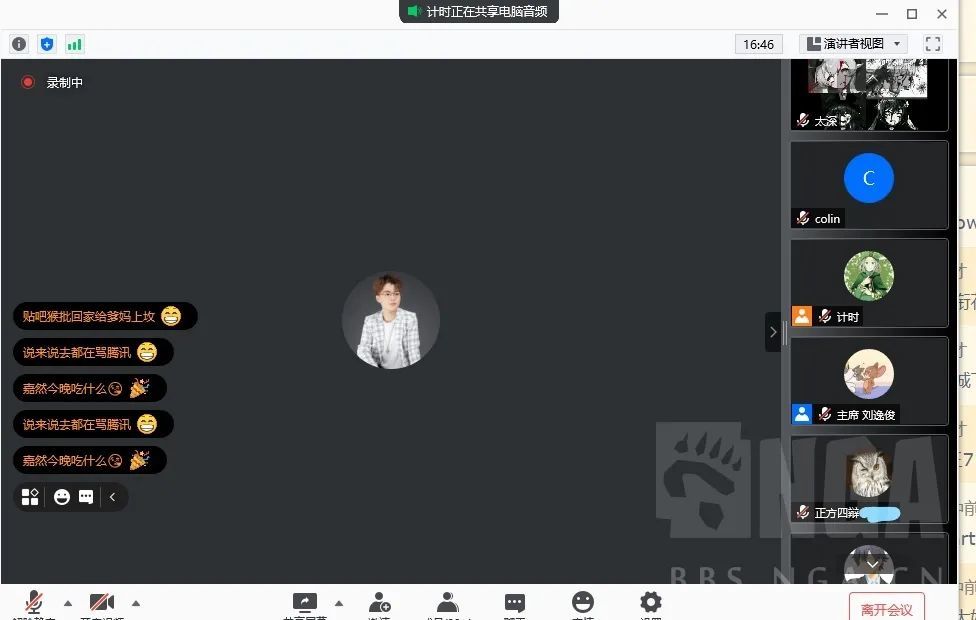
Task: Open the invite participants icon
Action: 379,602
